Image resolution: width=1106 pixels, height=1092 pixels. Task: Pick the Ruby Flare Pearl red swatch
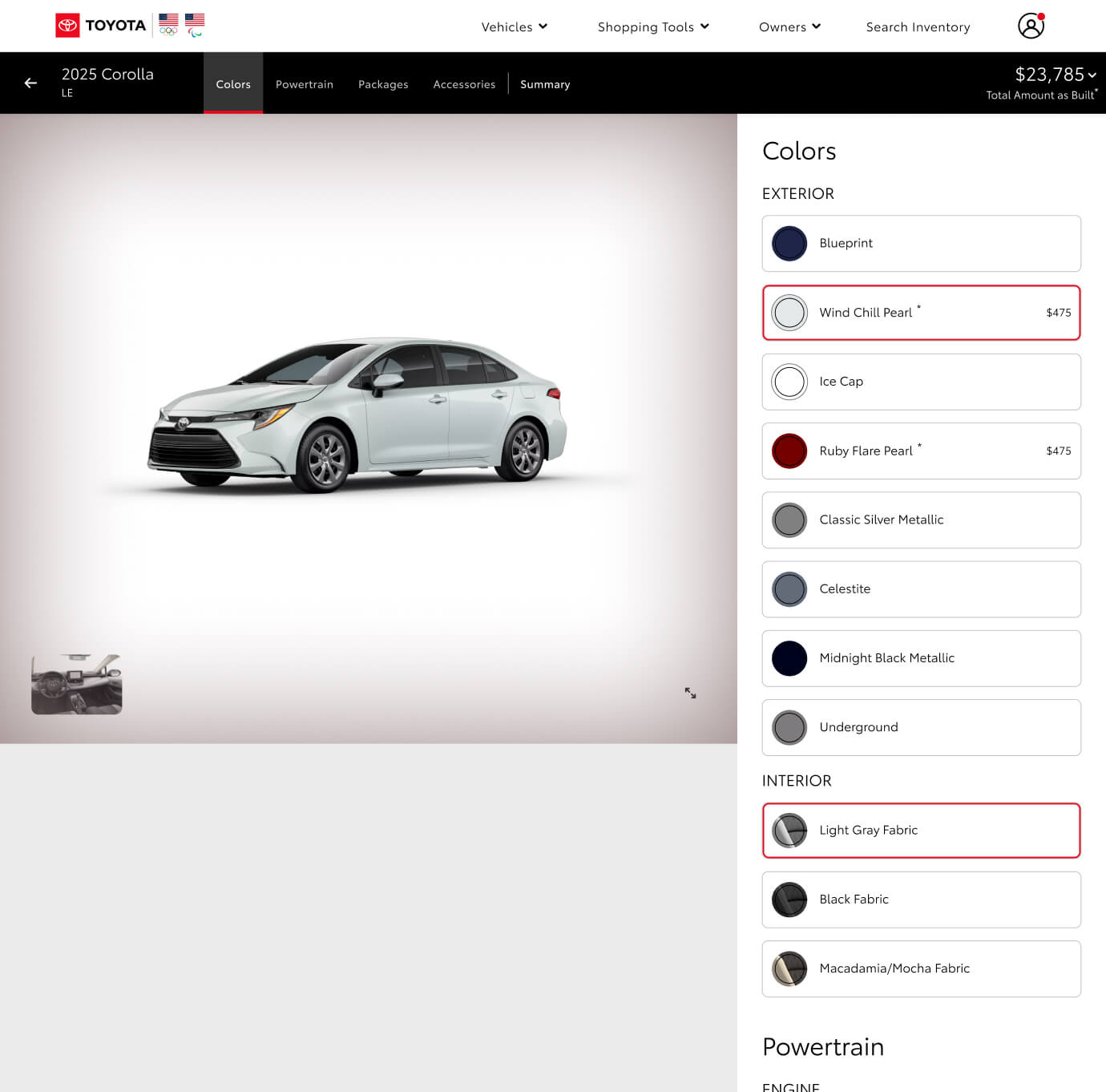(x=789, y=451)
